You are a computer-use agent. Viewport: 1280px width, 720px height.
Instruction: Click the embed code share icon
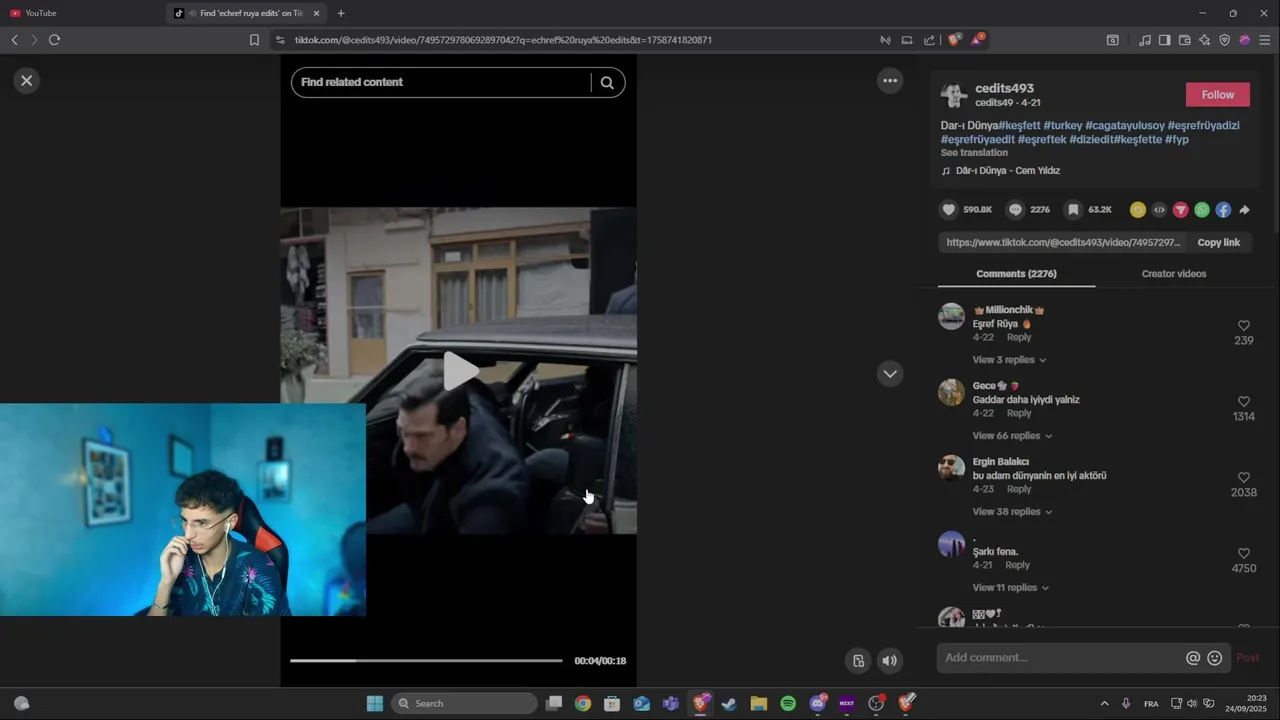[x=1159, y=210]
